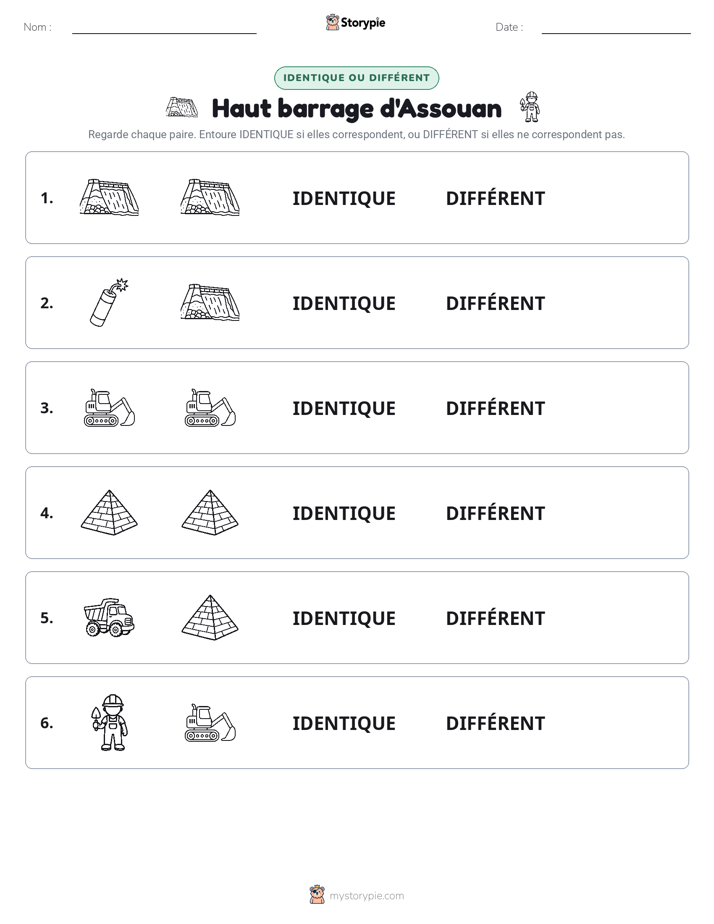Click the Storypie logo at top

(355, 22)
